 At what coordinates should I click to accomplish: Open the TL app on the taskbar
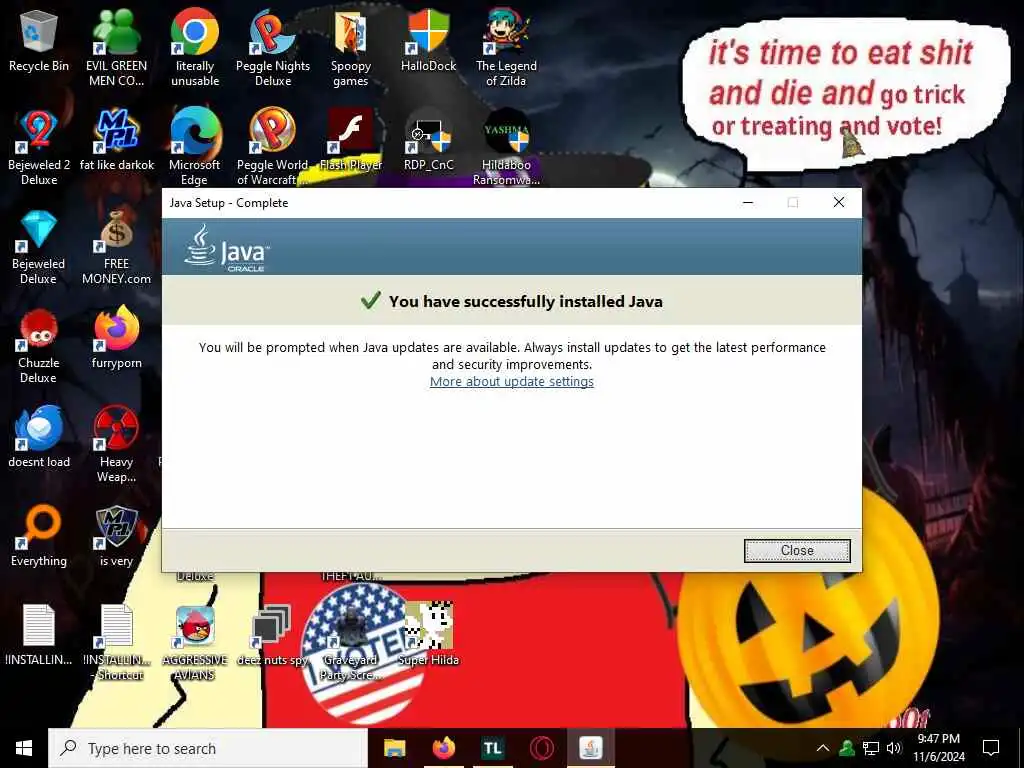click(x=492, y=748)
